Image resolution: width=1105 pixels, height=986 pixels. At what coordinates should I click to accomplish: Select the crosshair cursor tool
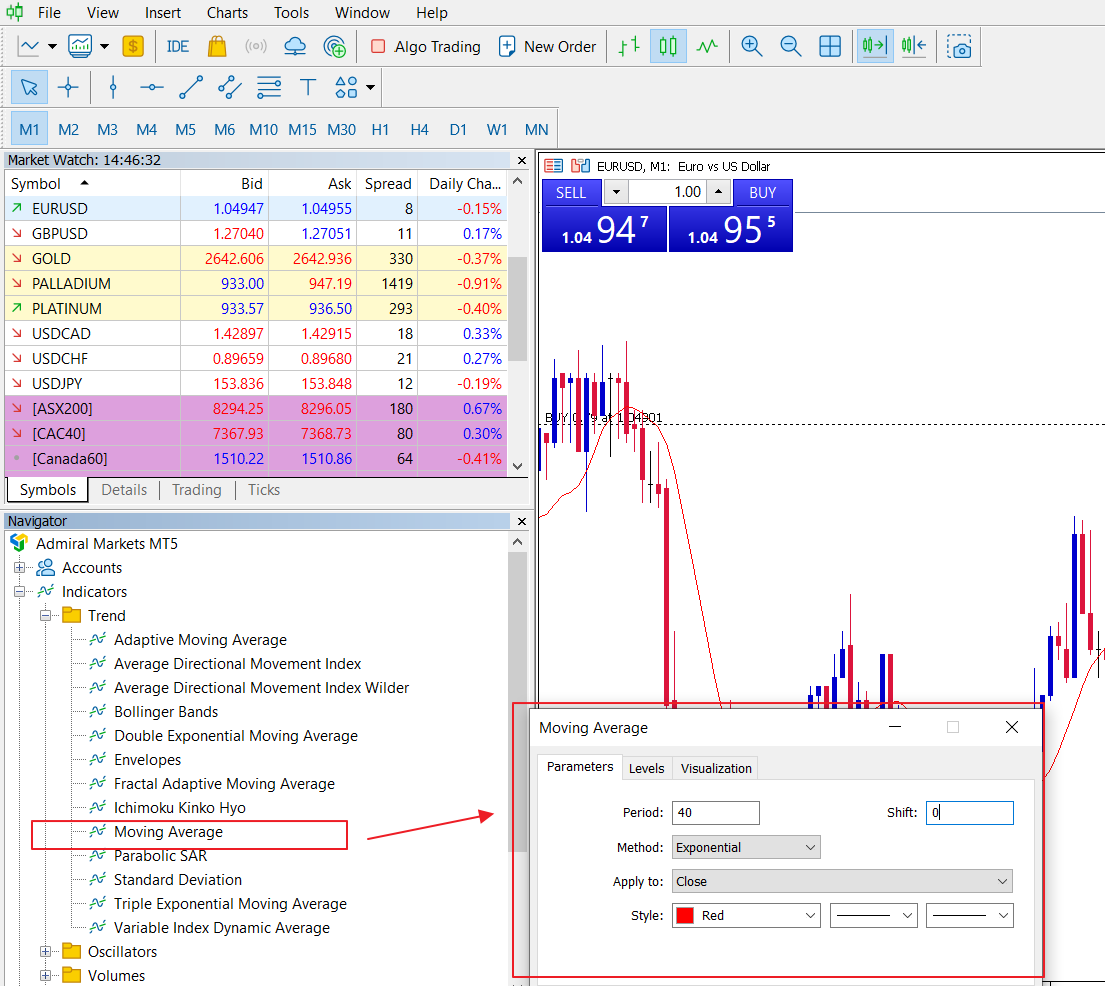tap(68, 87)
